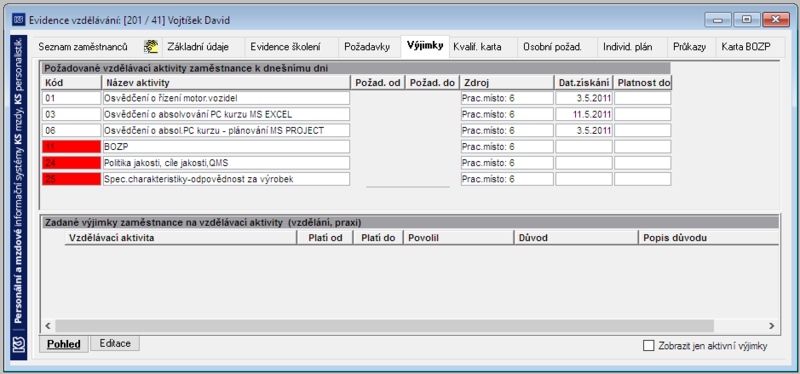Minimize the Evidence vzdělávání window
This screenshot has height=374, width=800.
pyautogui.click(x=718, y=20)
